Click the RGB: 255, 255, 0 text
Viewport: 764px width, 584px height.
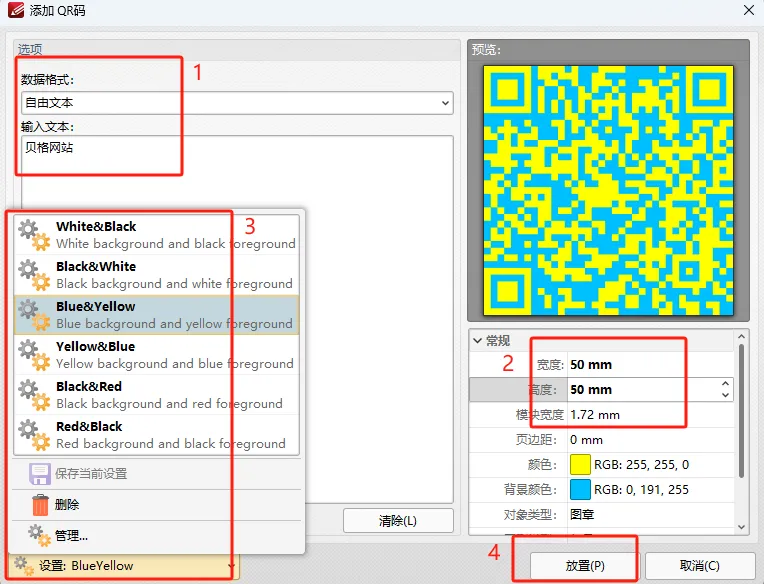point(641,465)
